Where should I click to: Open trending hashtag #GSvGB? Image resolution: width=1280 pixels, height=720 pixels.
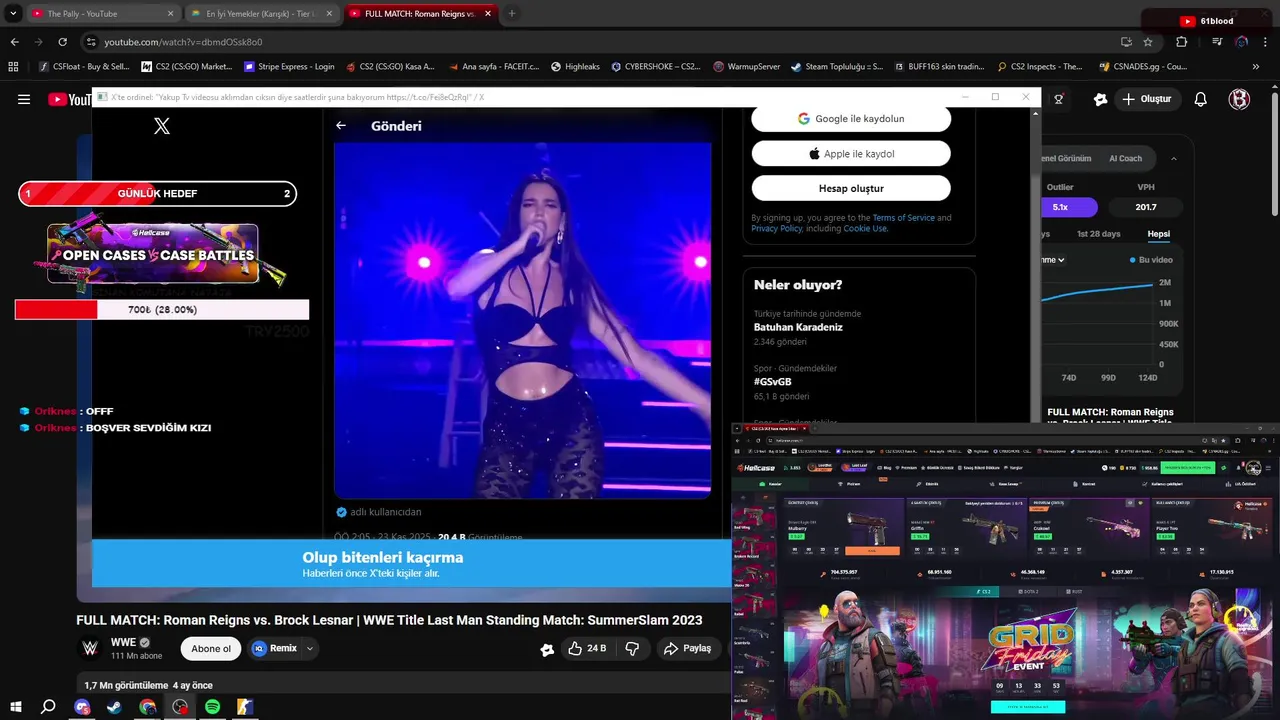tap(772, 382)
